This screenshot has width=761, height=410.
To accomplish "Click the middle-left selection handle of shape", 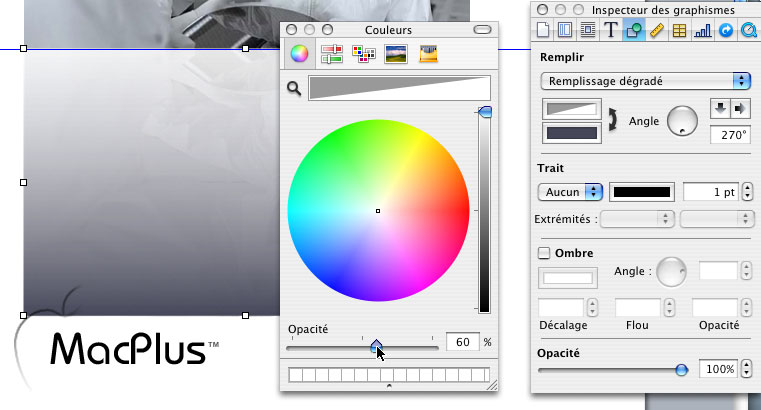I will [x=23, y=182].
